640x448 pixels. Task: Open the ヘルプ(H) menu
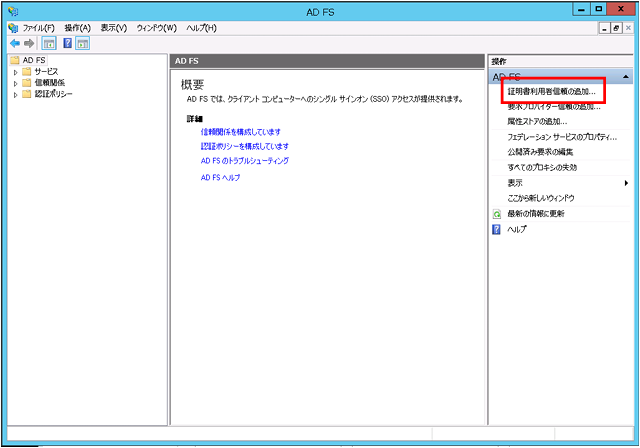(x=201, y=28)
